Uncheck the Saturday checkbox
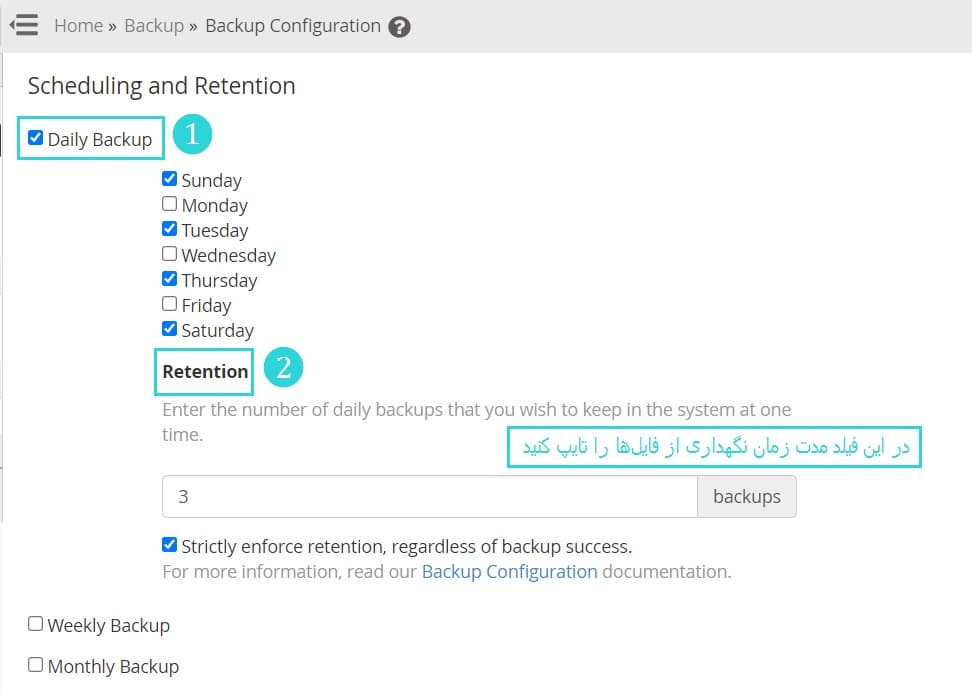The image size is (972, 694). [x=169, y=328]
